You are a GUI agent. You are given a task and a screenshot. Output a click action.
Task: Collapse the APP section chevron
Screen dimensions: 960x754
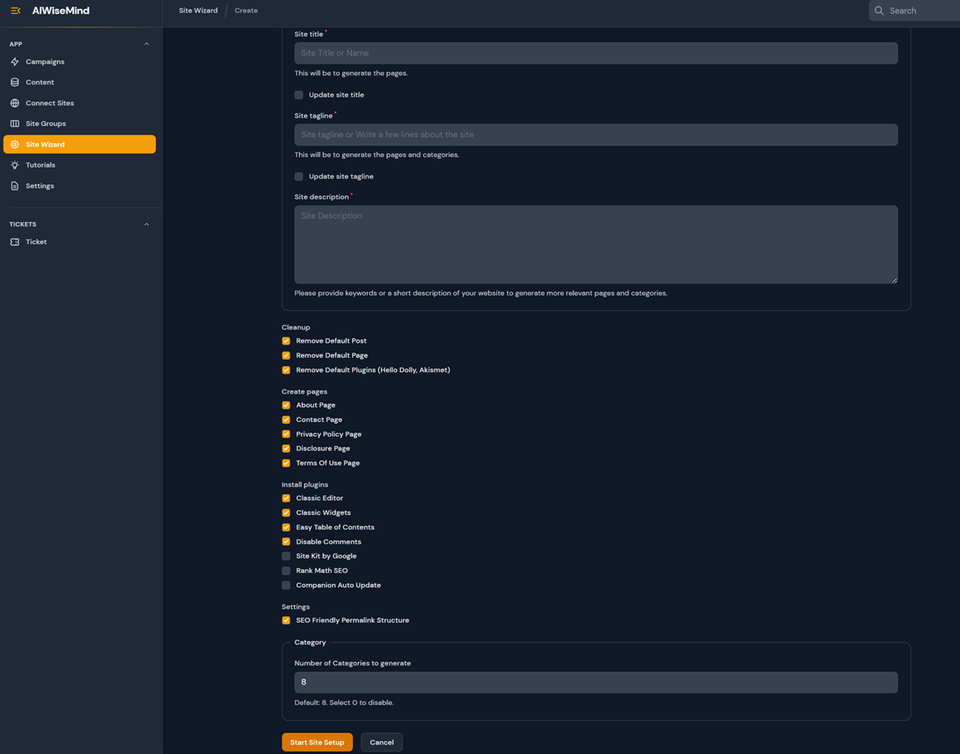tap(146, 44)
